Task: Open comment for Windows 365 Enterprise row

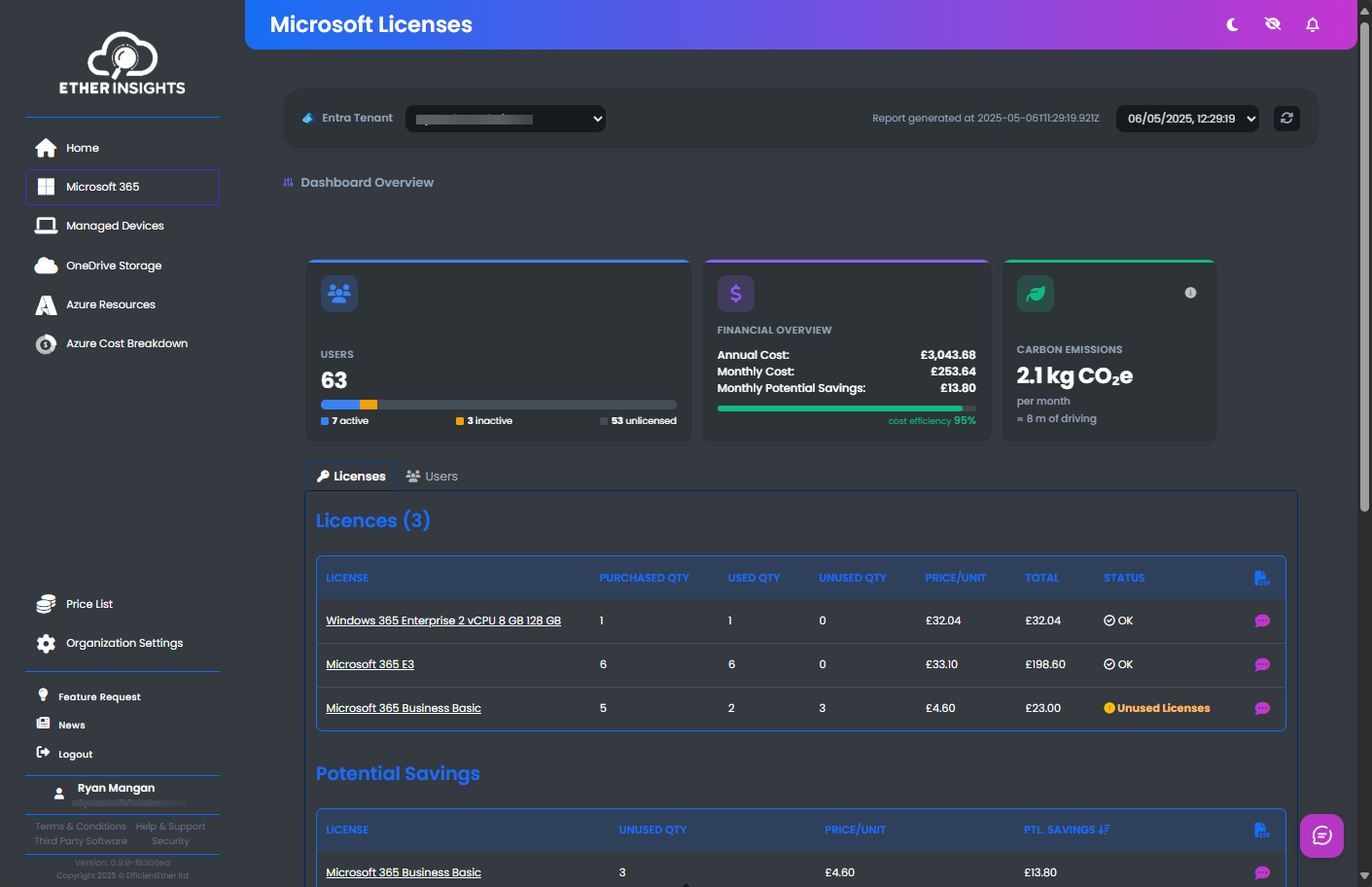Action: click(x=1262, y=621)
